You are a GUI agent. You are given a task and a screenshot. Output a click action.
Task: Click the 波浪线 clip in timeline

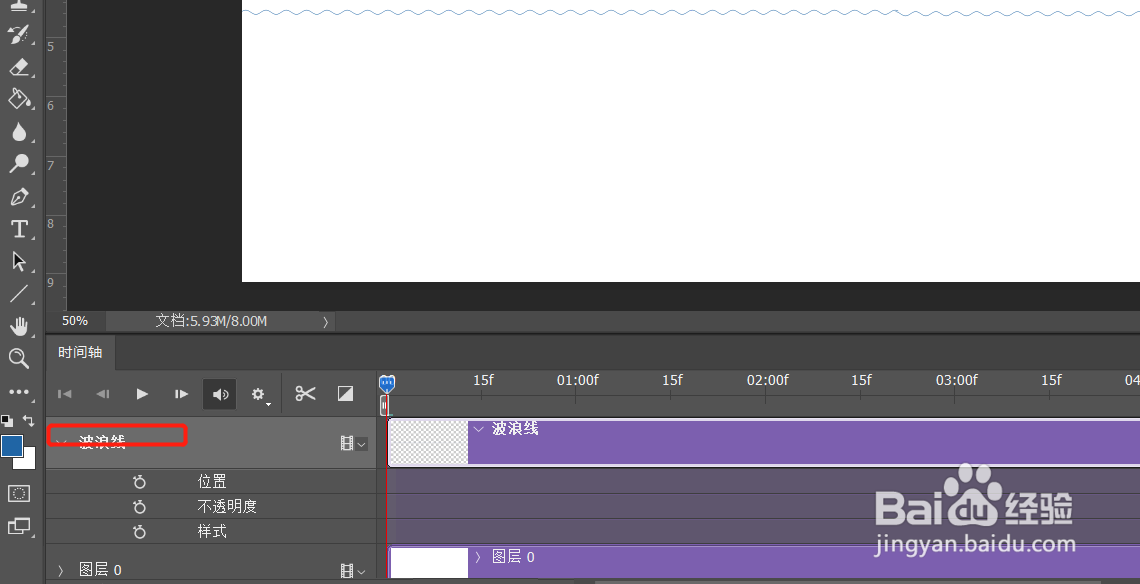764,442
